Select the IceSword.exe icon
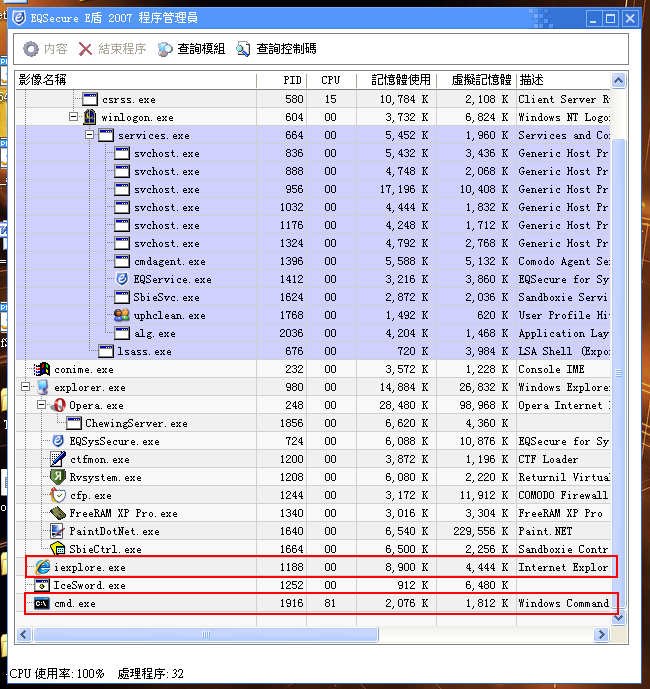Screen dimensions: 650x689 point(42,585)
